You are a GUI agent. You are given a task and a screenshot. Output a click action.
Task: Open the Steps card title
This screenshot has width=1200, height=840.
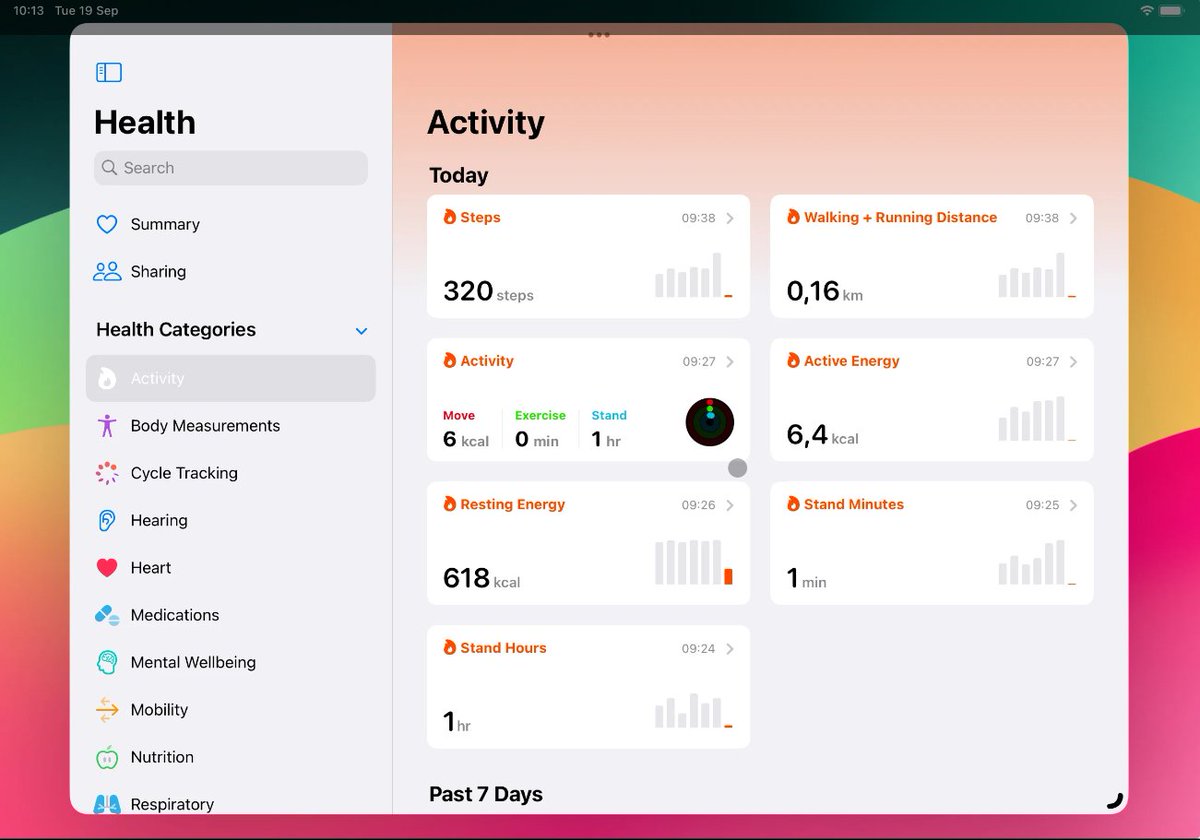point(480,217)
